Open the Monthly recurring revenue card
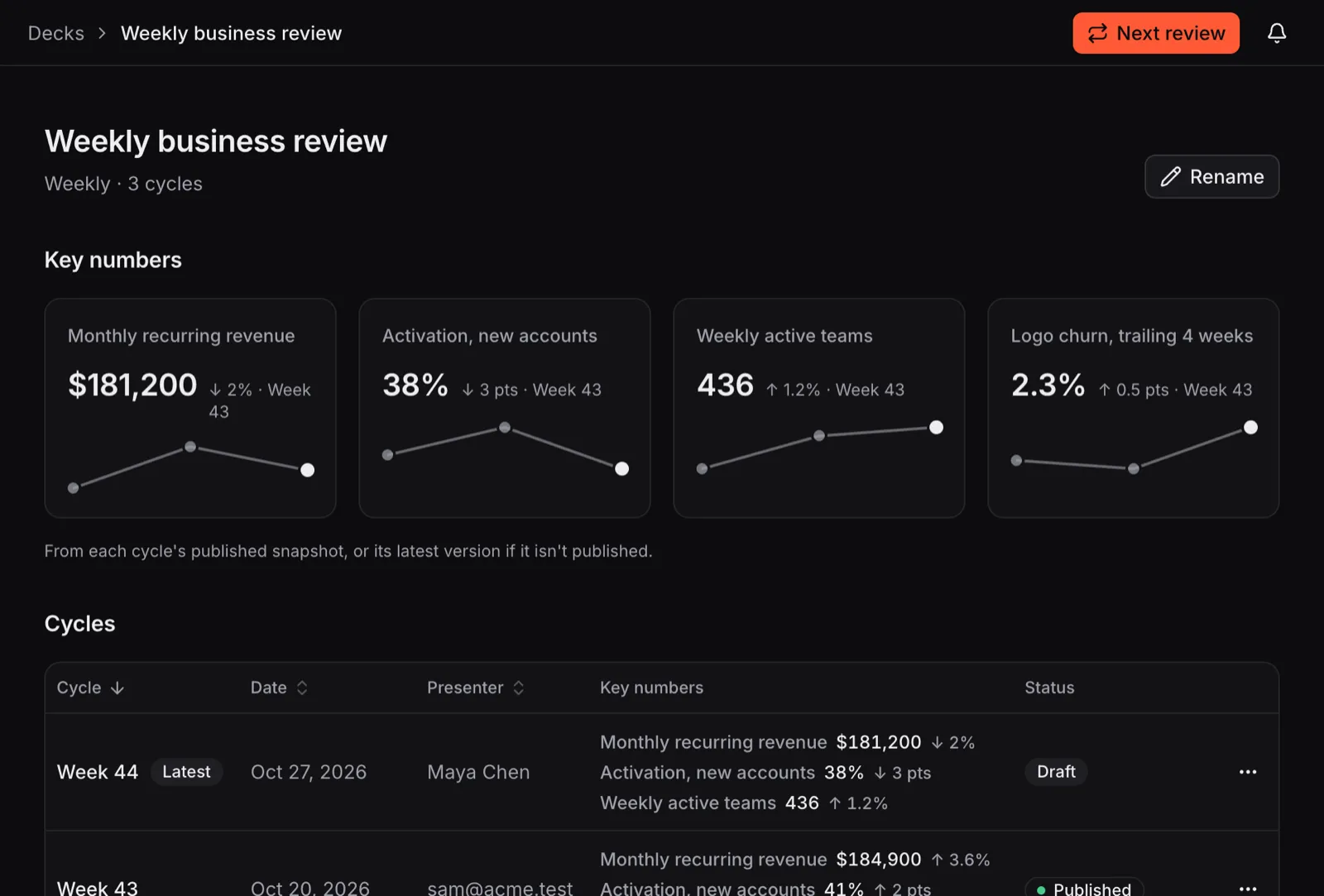Image resolution: width=1324 pixels, height=896 pixels. pos(190,408)
